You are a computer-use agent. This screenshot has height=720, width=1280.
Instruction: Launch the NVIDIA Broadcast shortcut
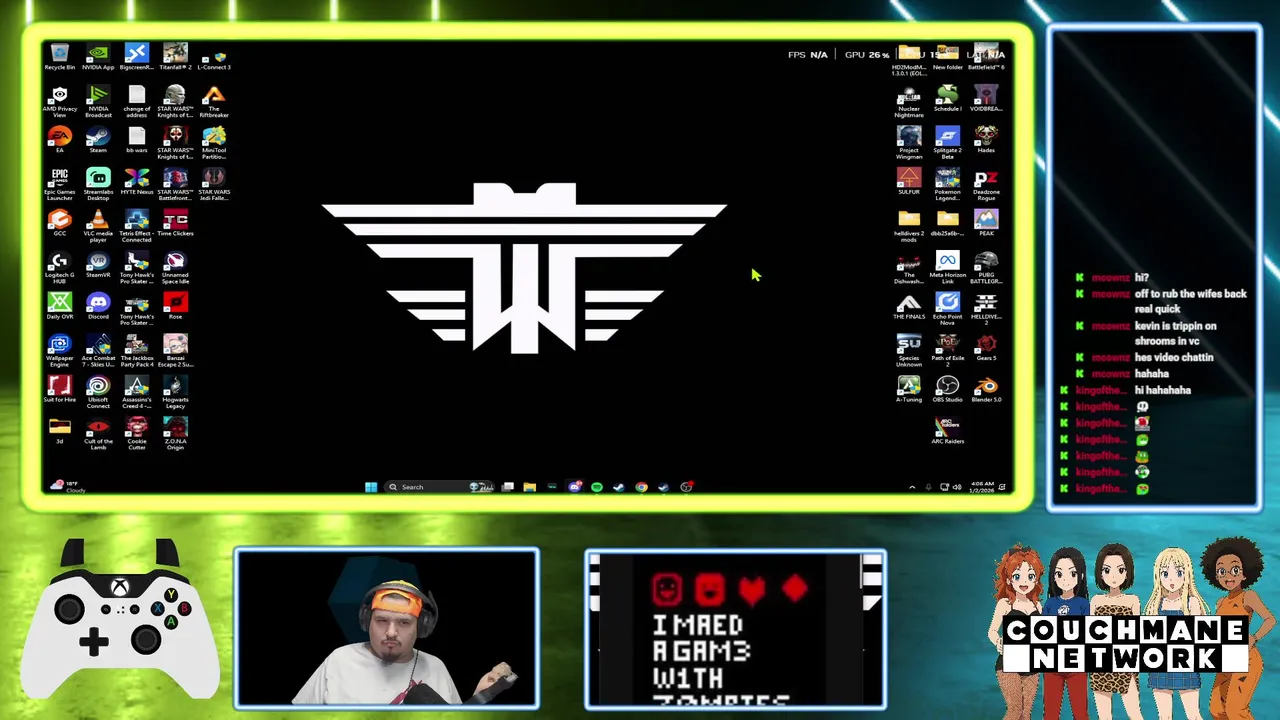tap(98, 102)
